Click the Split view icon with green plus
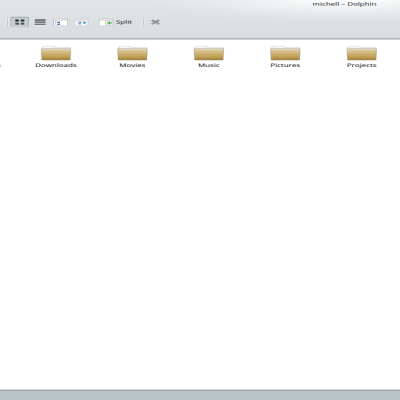Viewport: 400px width, 400px height. (x=106, y=23)
